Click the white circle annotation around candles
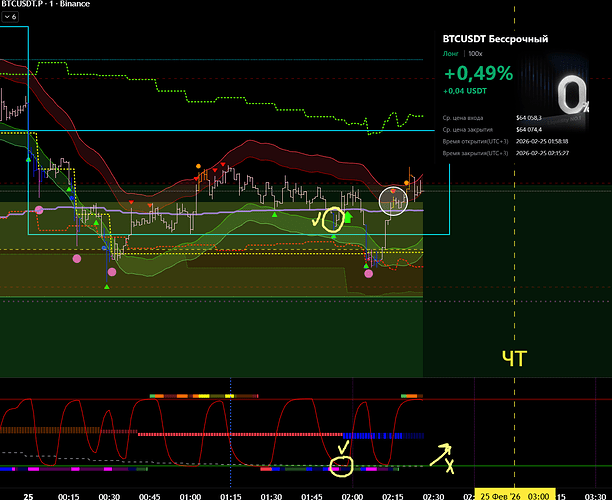The width and height of the screenshot is (612, 500). [395, 200]
